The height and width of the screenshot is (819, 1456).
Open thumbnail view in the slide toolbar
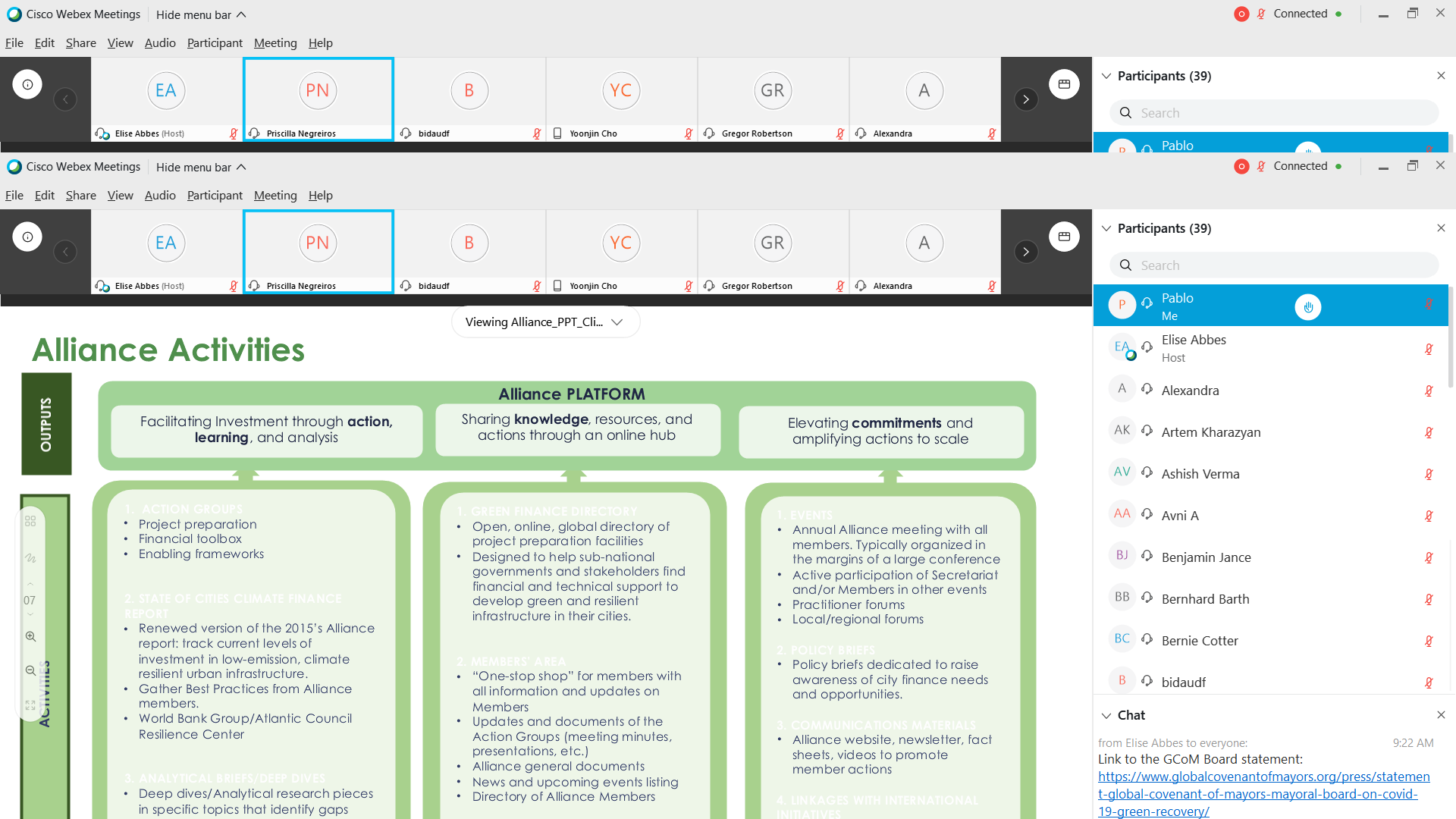30,522
